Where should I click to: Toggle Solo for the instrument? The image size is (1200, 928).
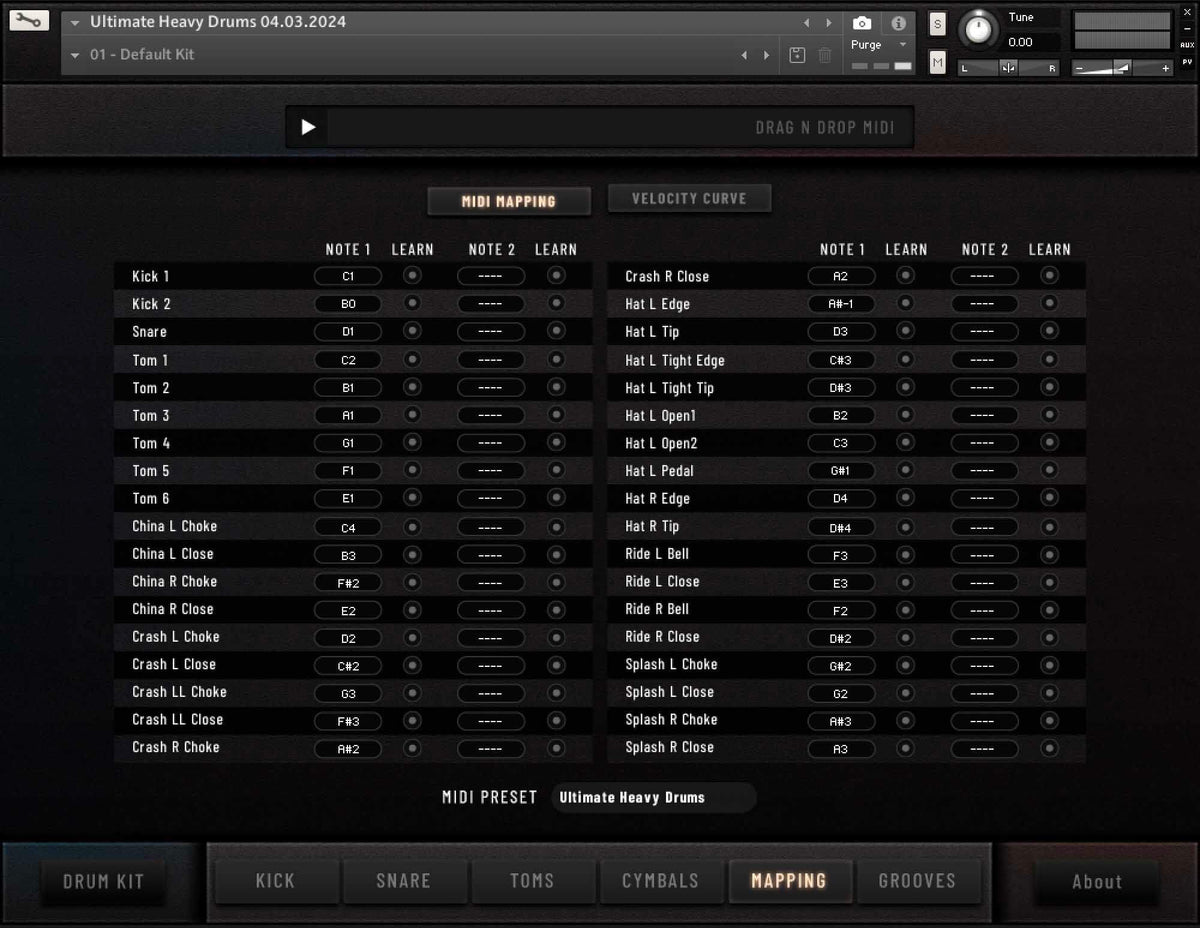[937, 24]
